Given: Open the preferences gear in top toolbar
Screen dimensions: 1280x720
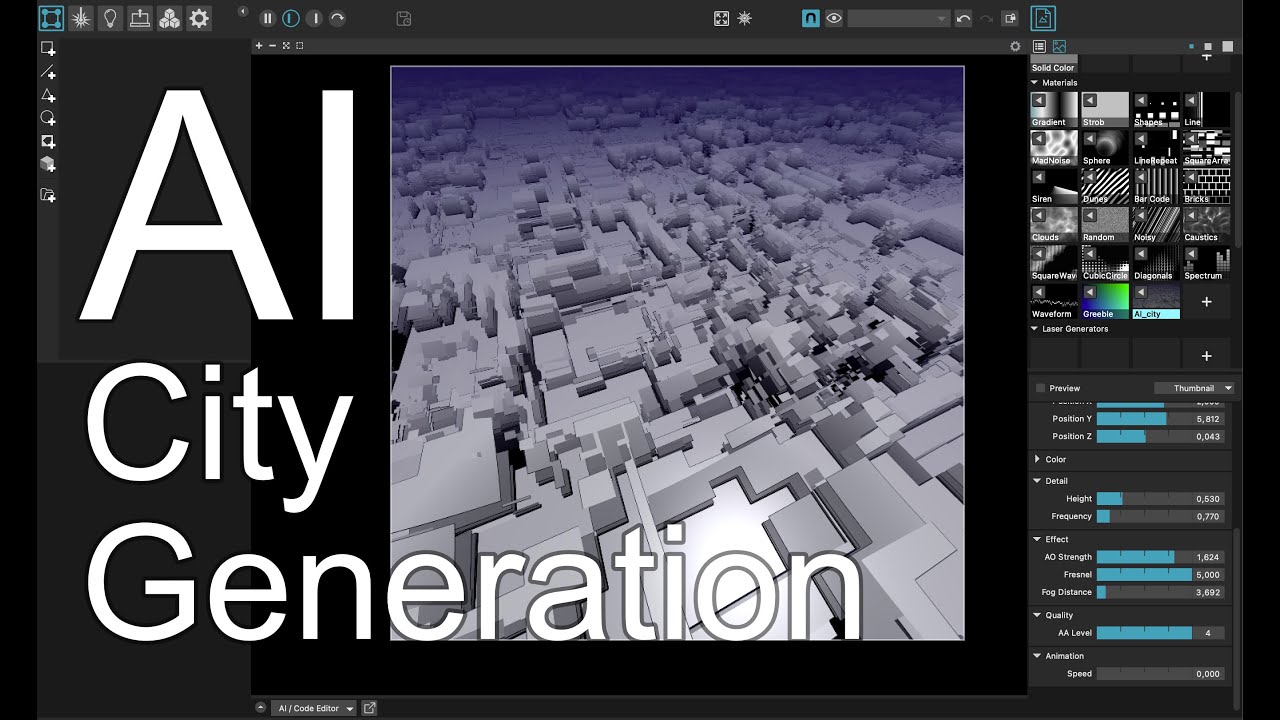Looking at the screenshot, I should click(x=199, y=18).
